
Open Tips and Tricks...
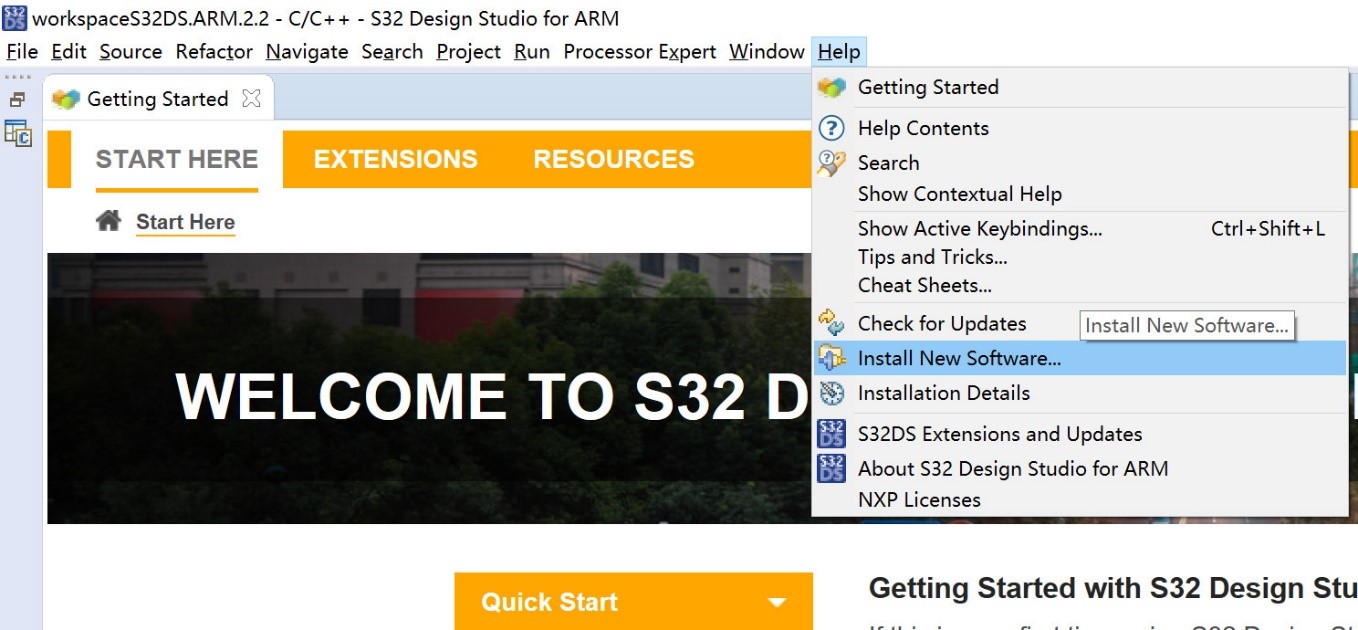[x=1079, y=257]
